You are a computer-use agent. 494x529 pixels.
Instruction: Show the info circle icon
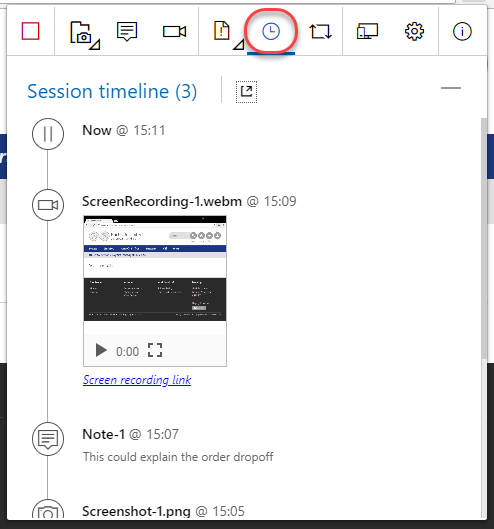point(462,32)
